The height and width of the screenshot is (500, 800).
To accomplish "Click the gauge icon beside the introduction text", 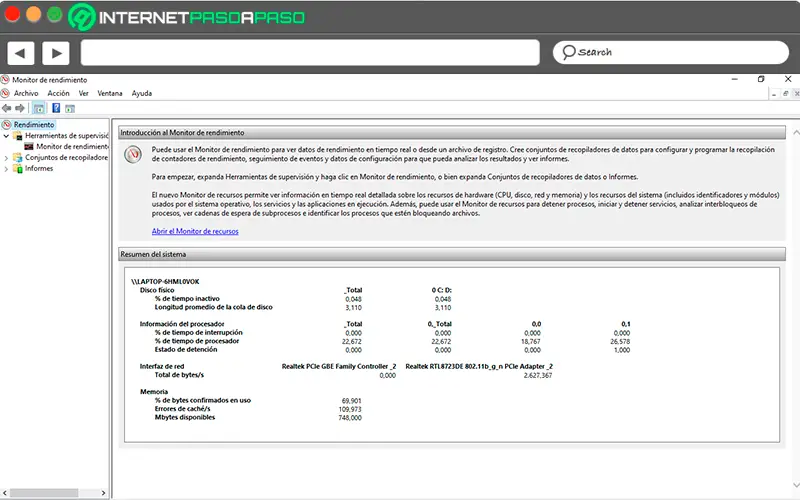I will [133, 154].
